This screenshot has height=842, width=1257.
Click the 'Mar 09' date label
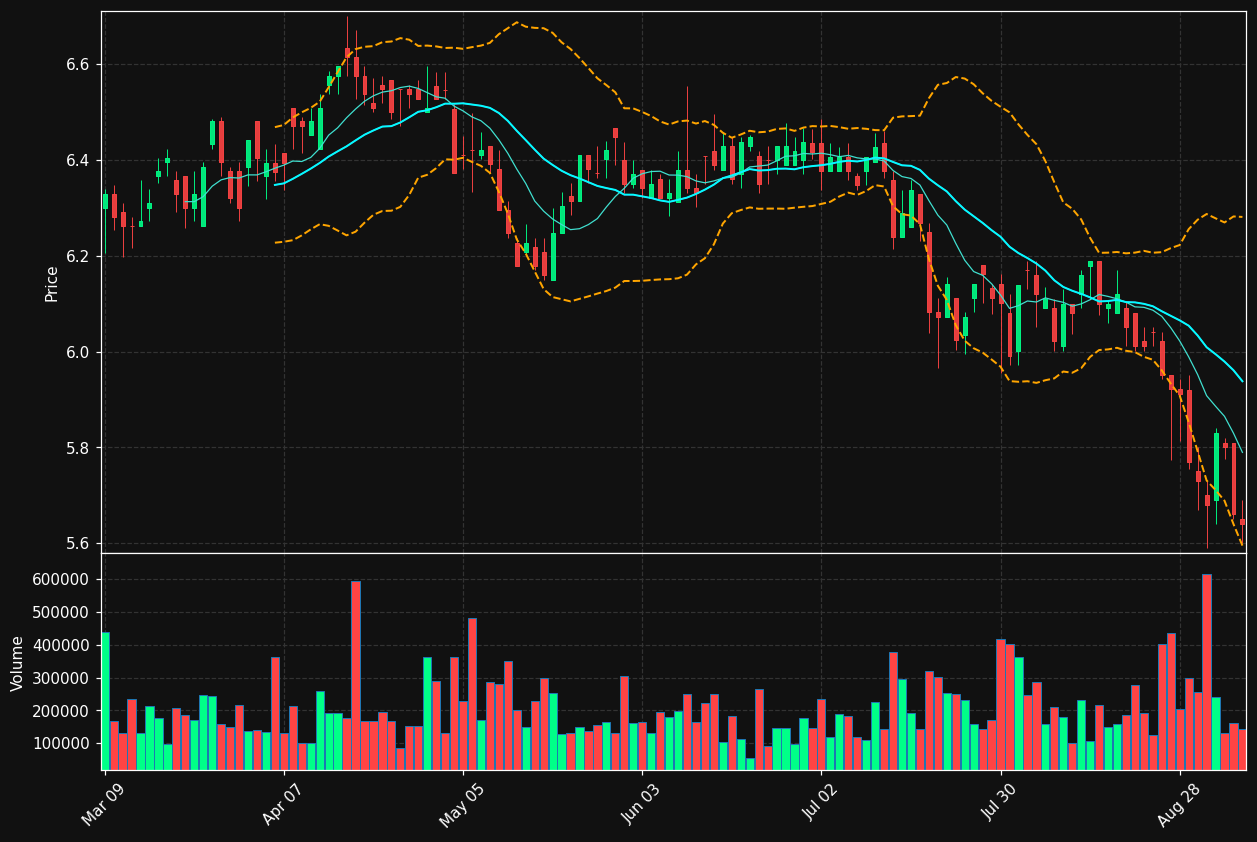(104, 804)
